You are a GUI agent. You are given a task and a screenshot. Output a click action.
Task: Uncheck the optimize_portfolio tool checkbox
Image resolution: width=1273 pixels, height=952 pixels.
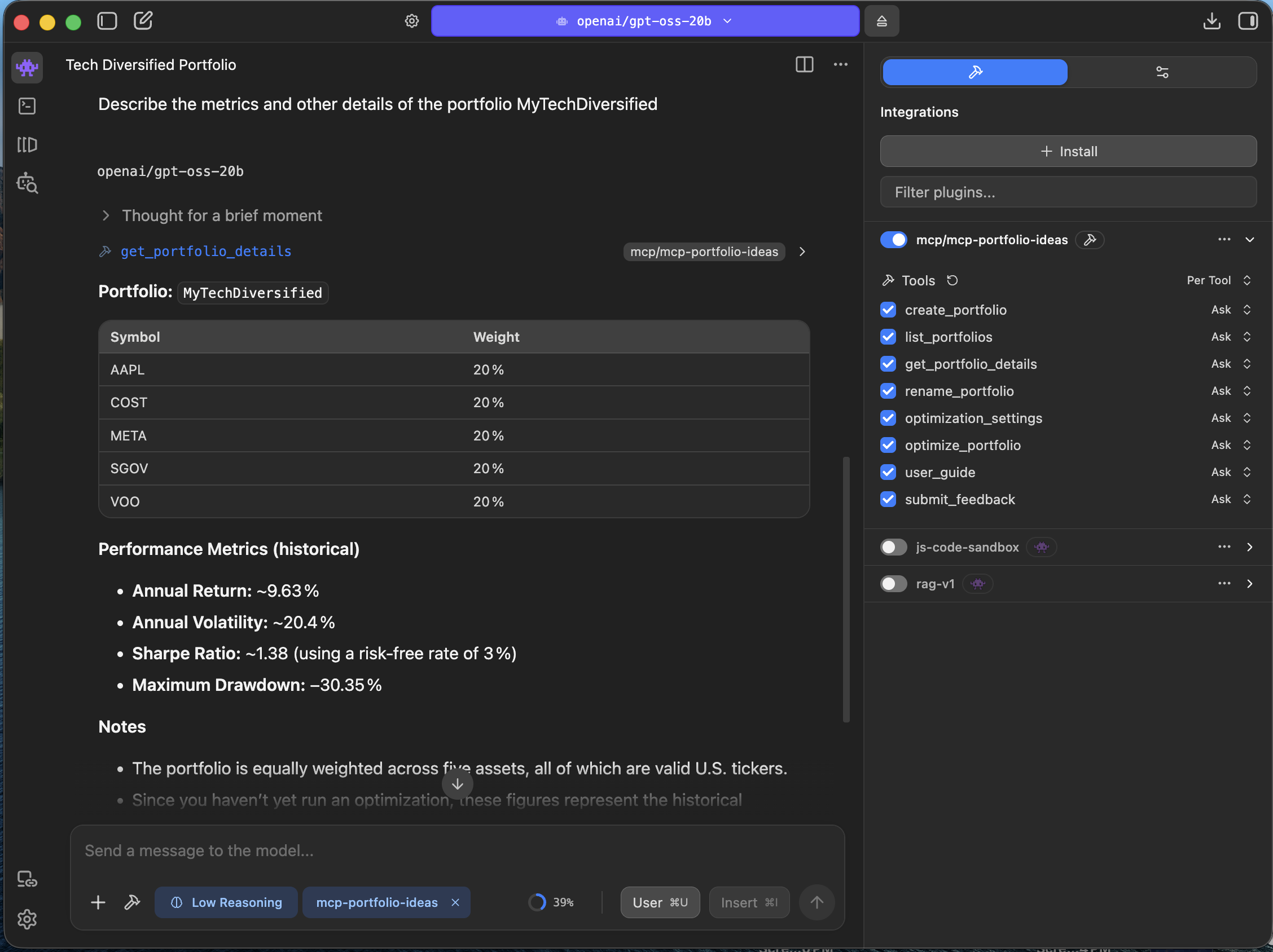click(x=888, y=445)
